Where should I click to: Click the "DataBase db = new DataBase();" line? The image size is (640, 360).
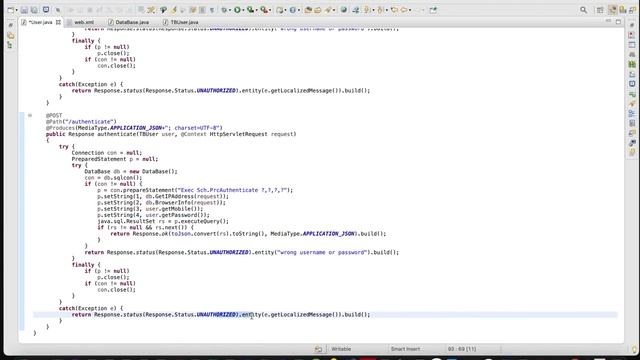pyautogui.click(x=131, y=171)
